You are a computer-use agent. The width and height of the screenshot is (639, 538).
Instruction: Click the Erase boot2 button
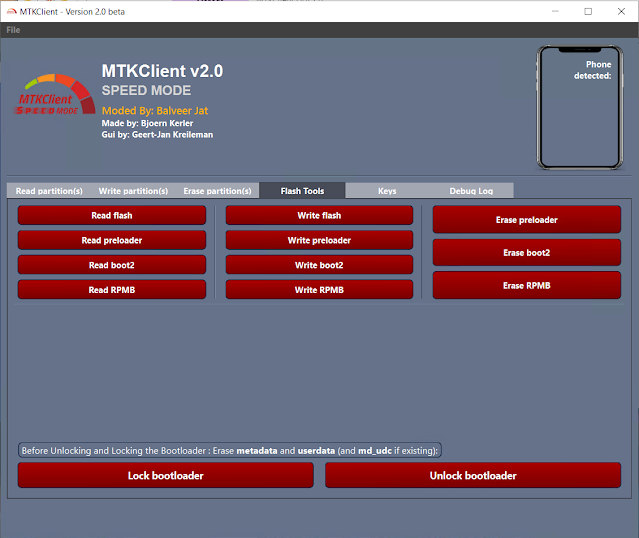click(527, 253)
